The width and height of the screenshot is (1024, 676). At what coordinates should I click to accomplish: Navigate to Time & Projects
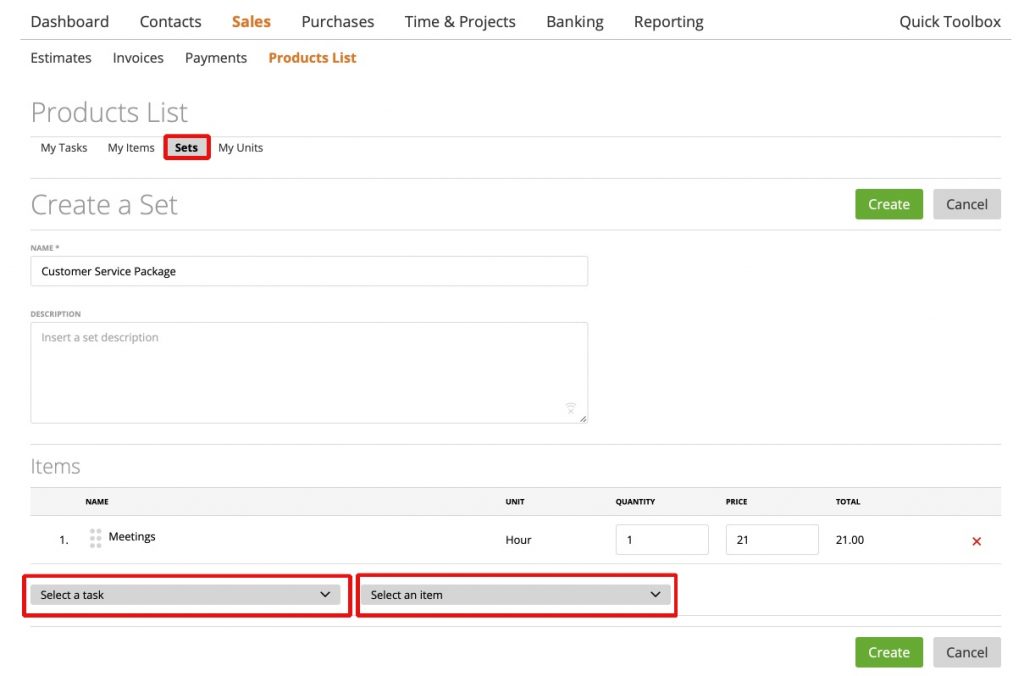pyautogui.click(x=460, y=21)
